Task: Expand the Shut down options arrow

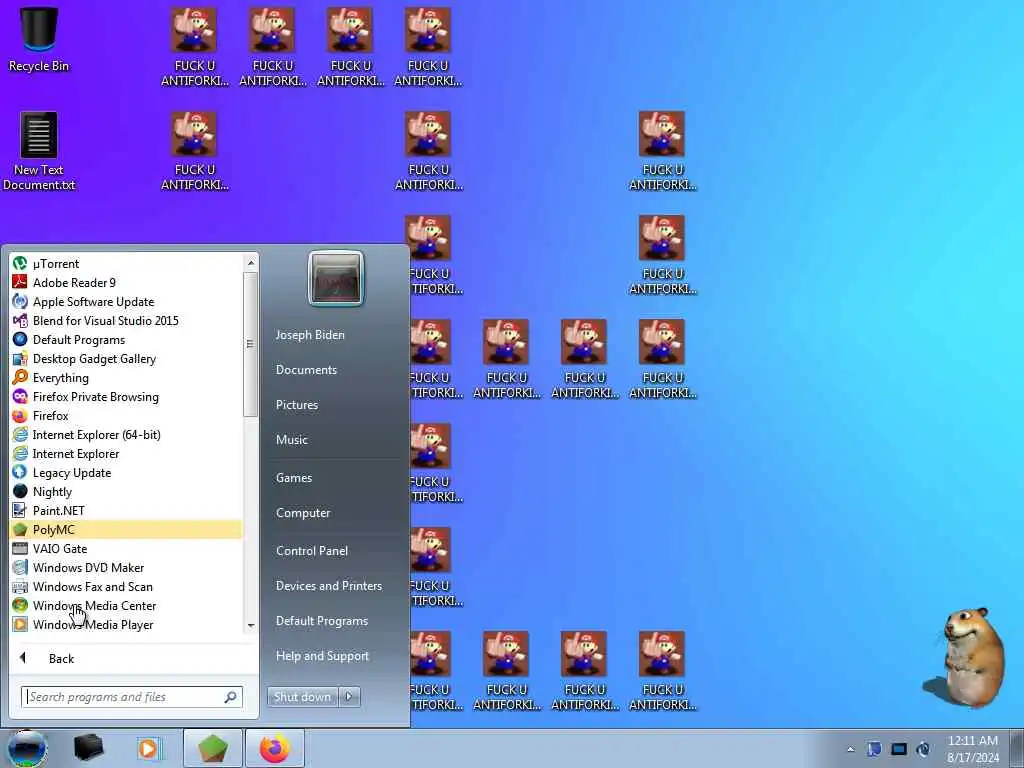Action: (x=349, y=697)
